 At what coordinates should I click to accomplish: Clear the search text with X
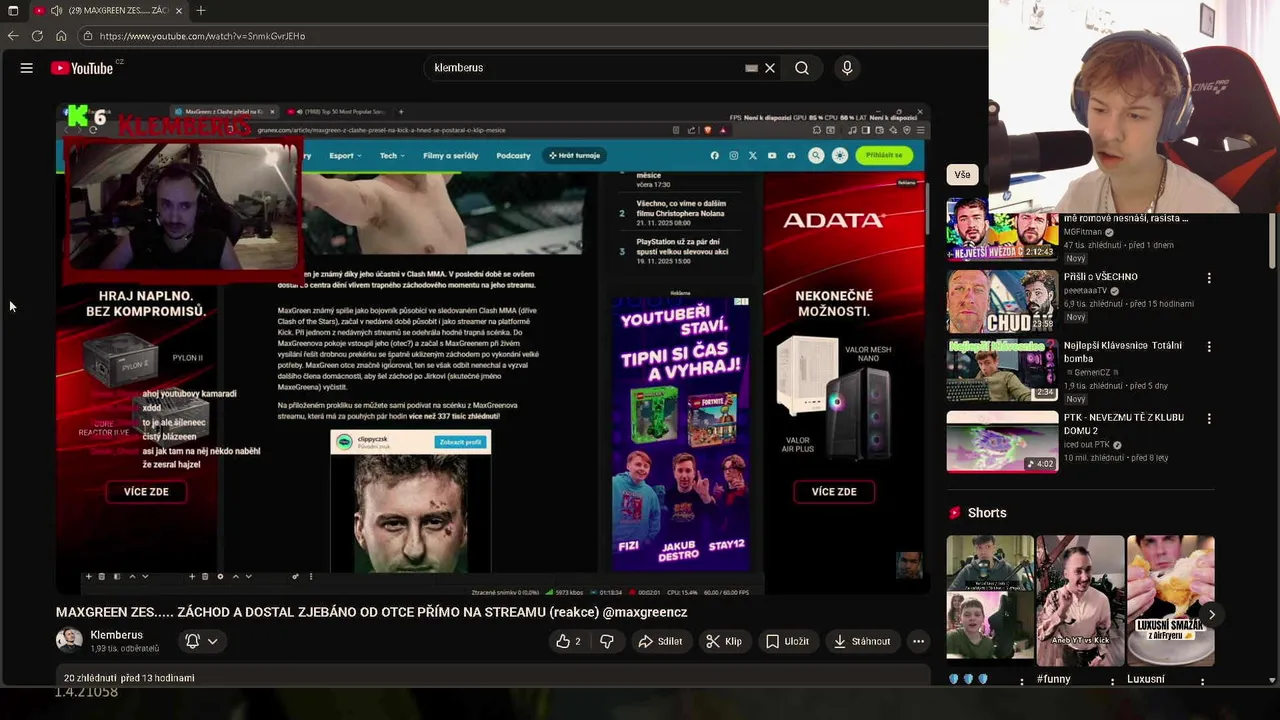(770, 68)
